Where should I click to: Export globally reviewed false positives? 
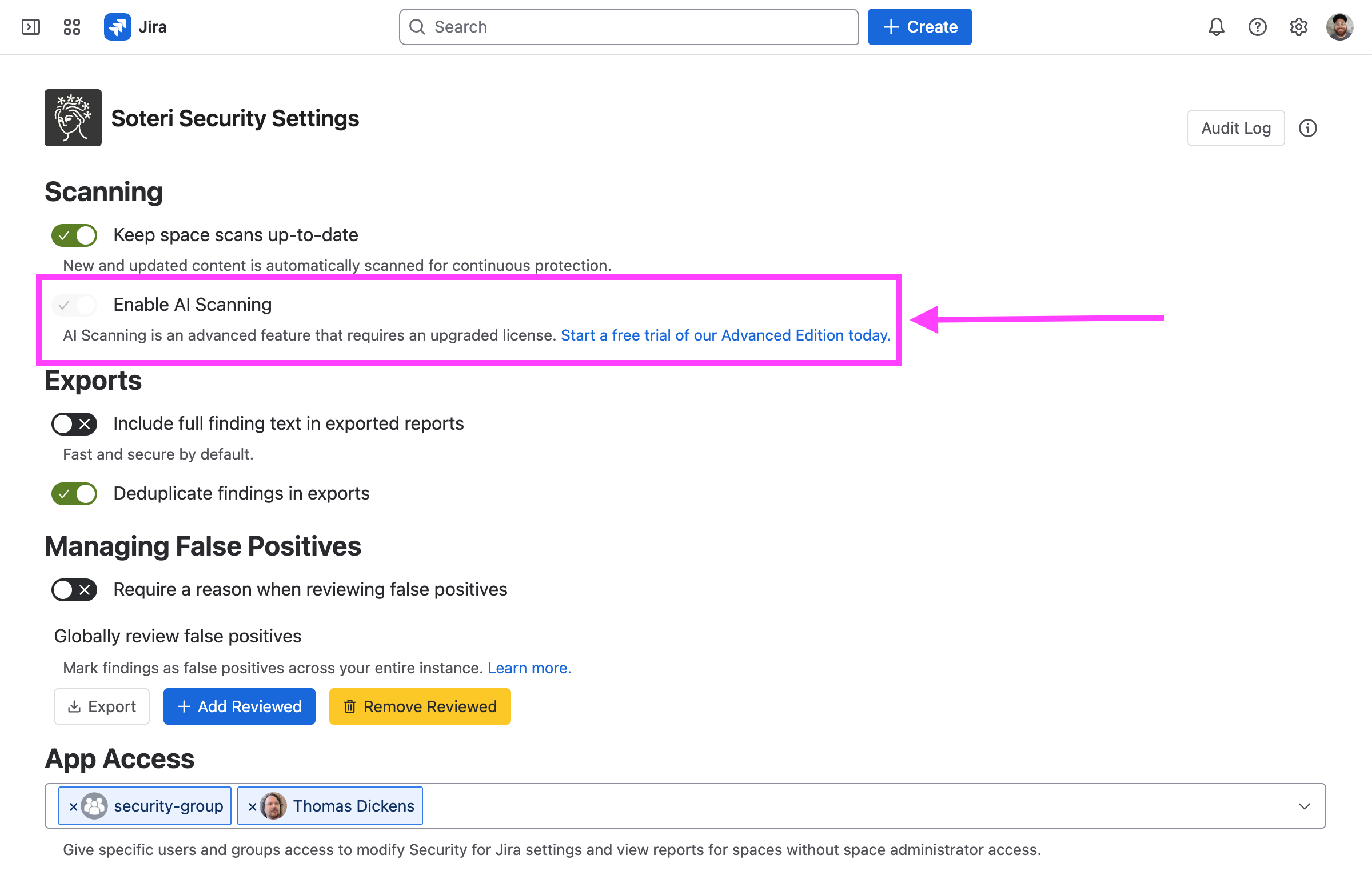point(102,706)
